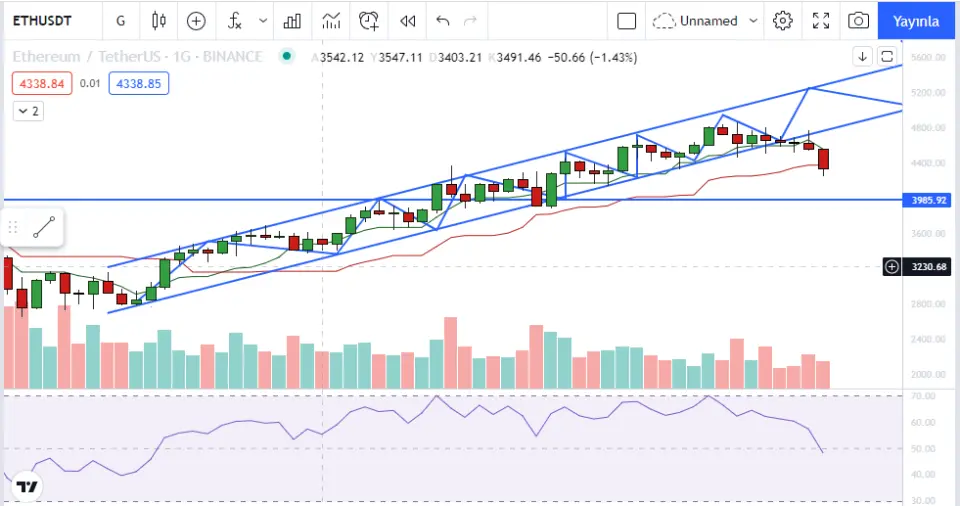Click the blue Yayınla publish button

point(915,20)
